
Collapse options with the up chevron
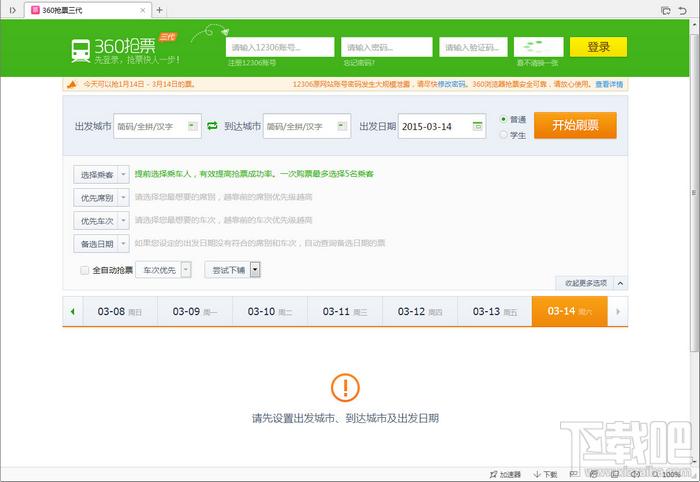pos(620,283)
